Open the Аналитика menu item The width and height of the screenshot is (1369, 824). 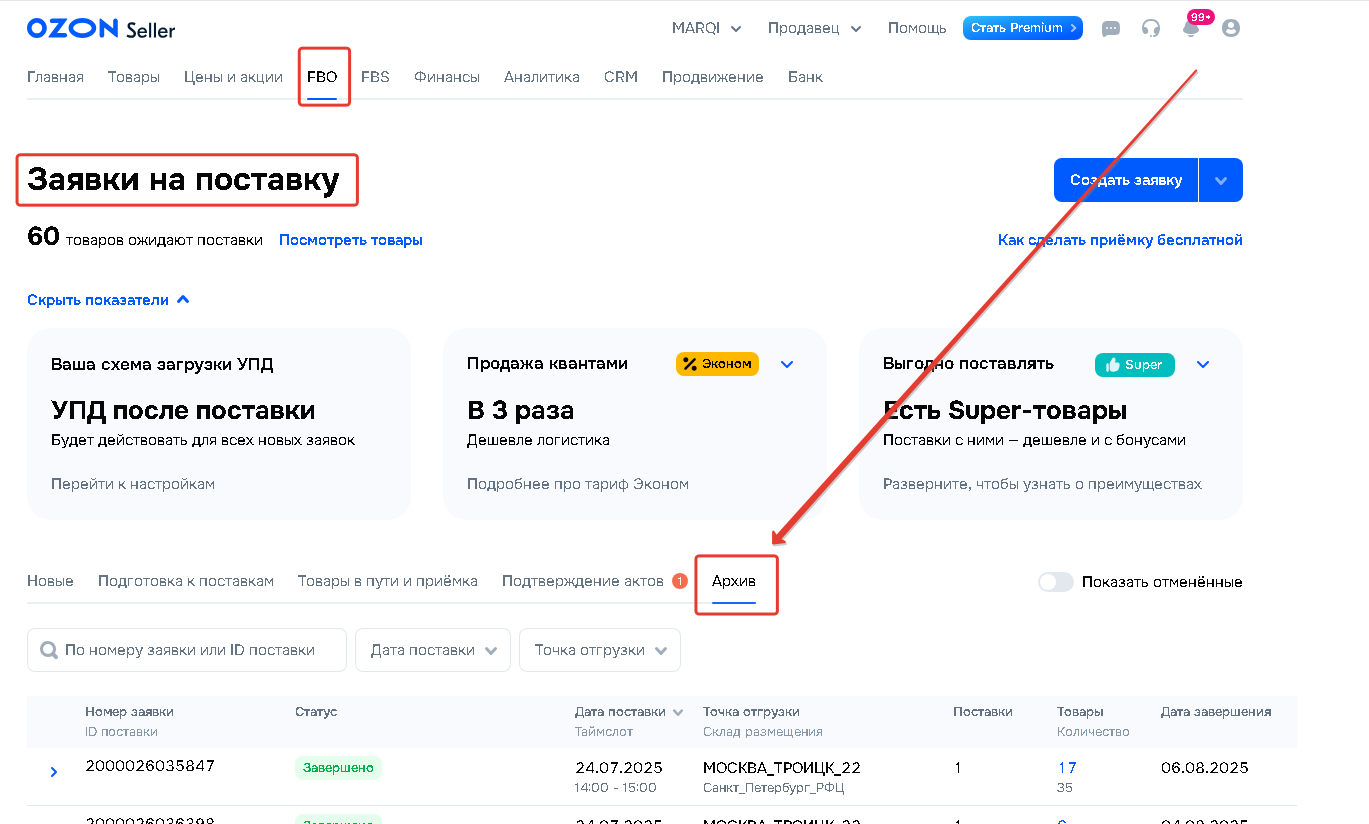click(x=542, y=77)
